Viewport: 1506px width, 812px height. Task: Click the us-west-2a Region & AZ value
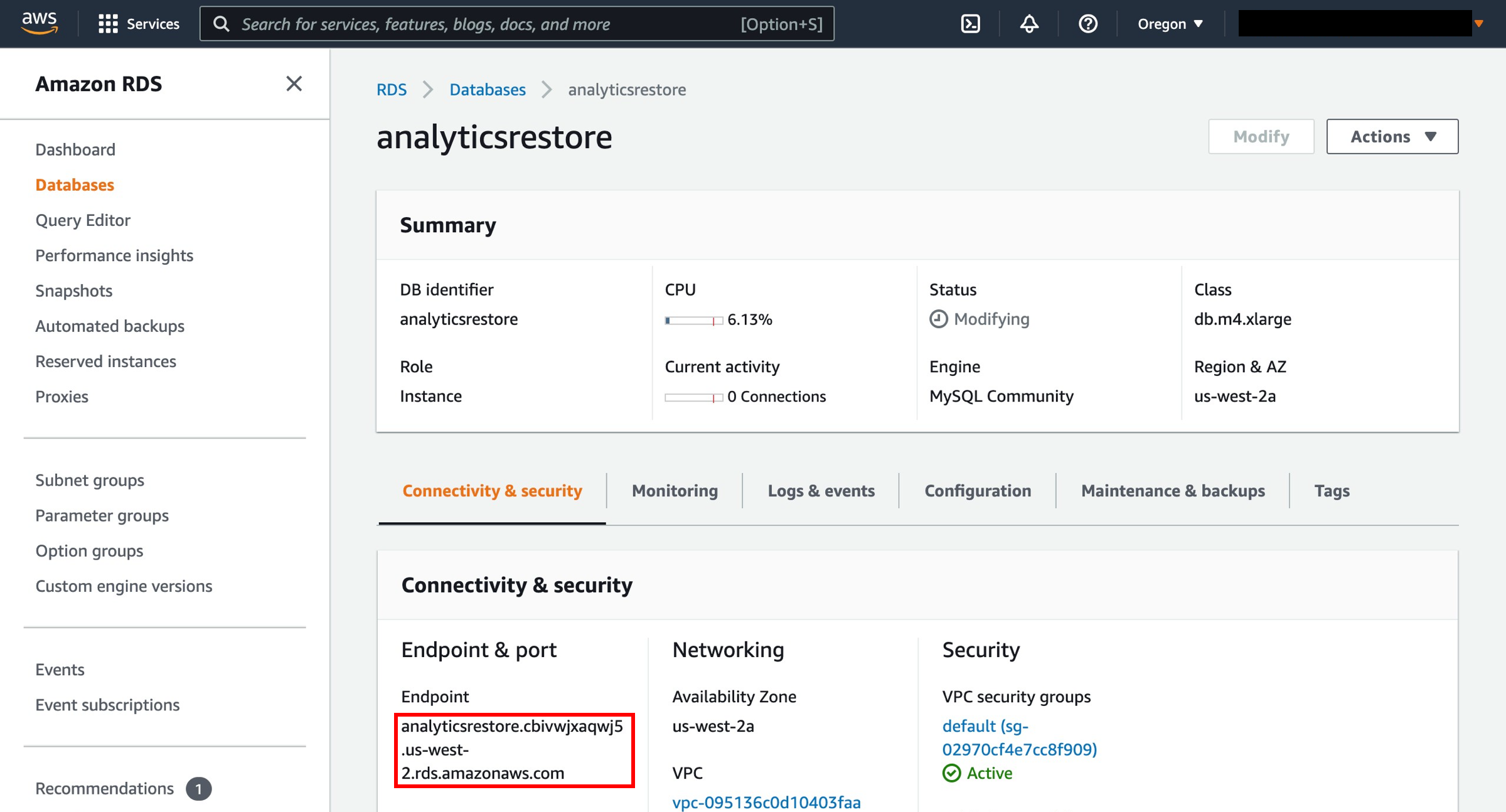point(1235,396)
